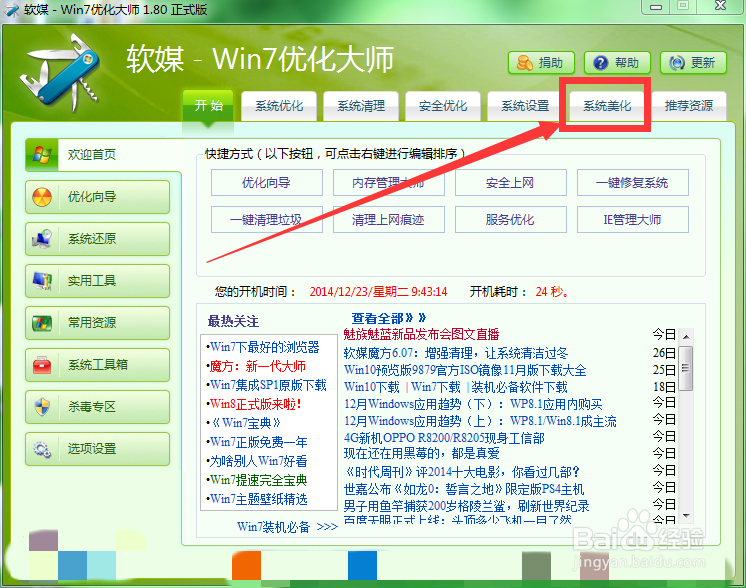Open the 魔方：新一代大师 link
Viewport: 746px width, 588px height.
(257, 366)
